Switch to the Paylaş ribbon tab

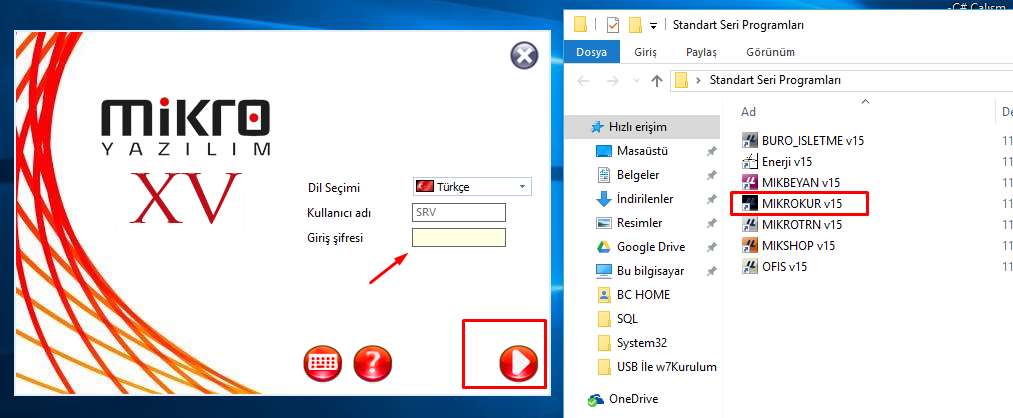[702, 52]
